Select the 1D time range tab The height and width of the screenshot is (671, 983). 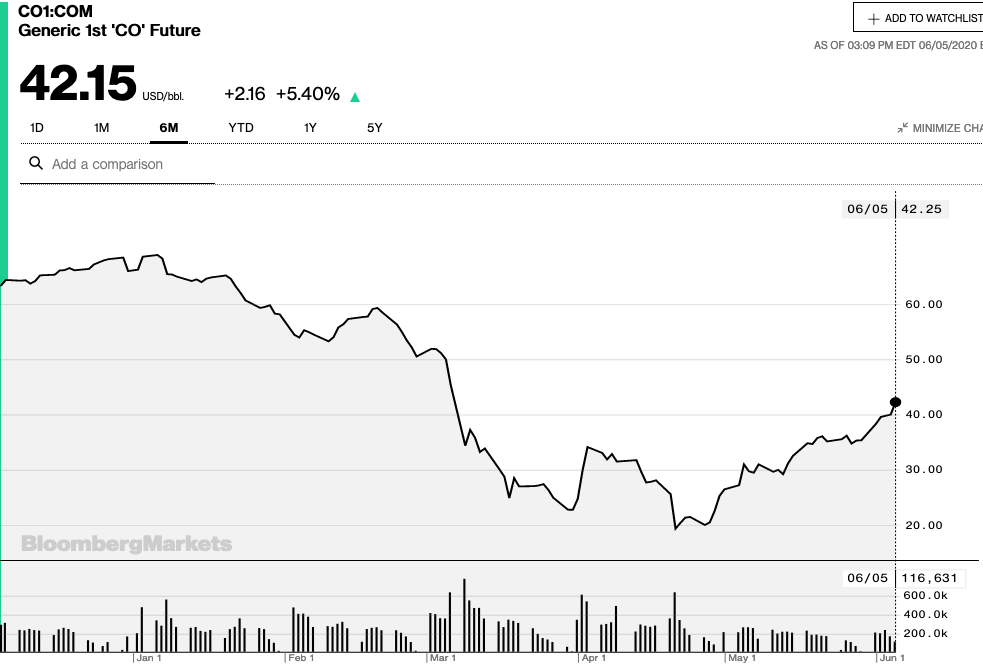click(x=37, y=128)
